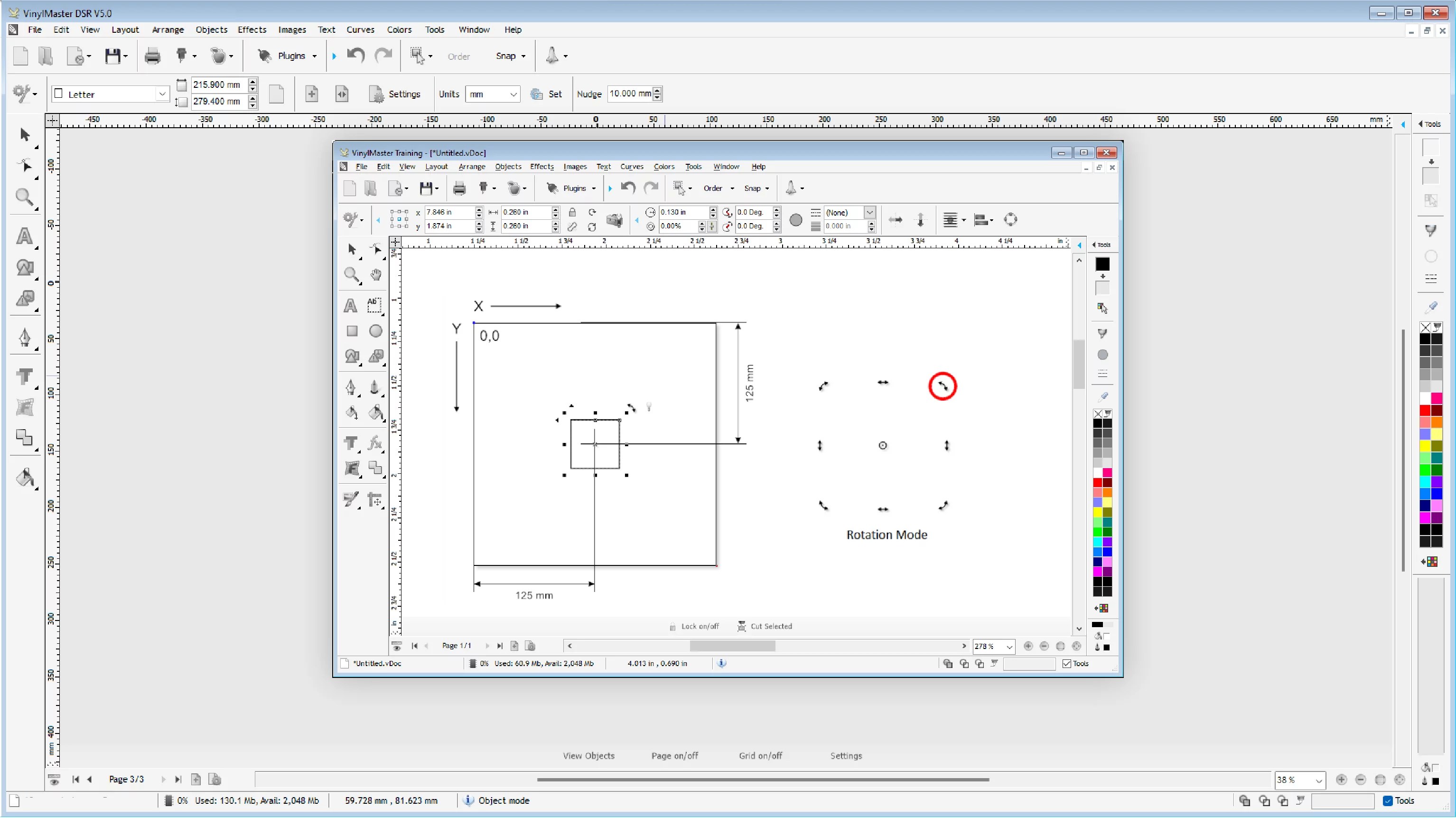Open the Effects menu
1456x818 pixels.
click(x=252, y=29)
